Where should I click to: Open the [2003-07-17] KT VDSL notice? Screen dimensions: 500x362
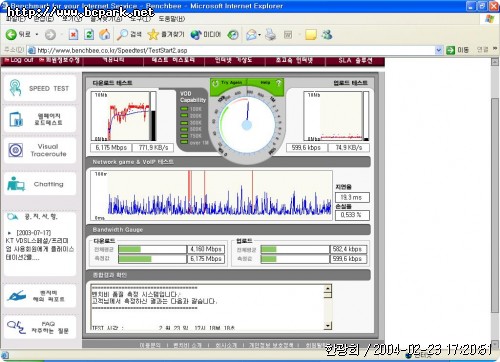(x=40, y=245)
